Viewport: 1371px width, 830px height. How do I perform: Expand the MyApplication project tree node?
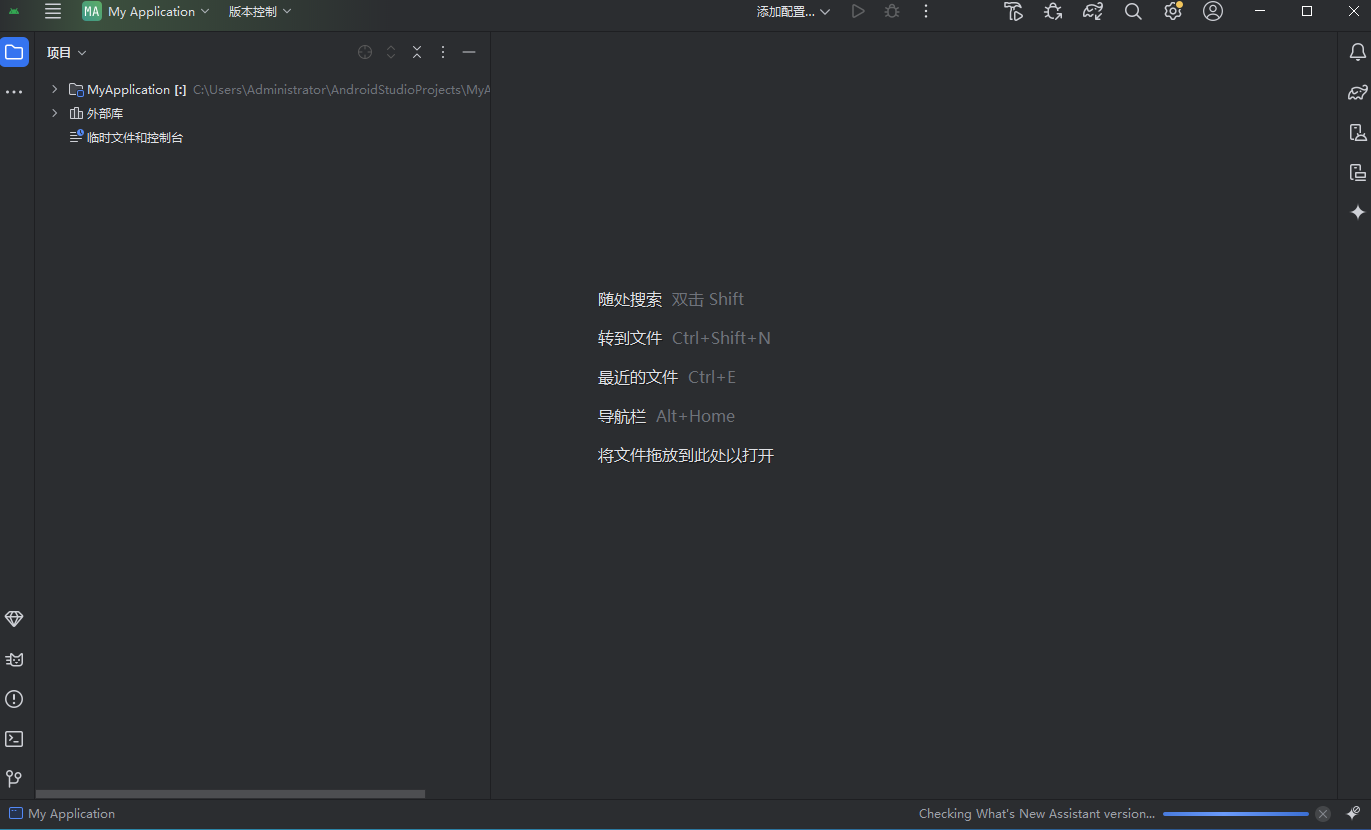[x=55, y=90]
